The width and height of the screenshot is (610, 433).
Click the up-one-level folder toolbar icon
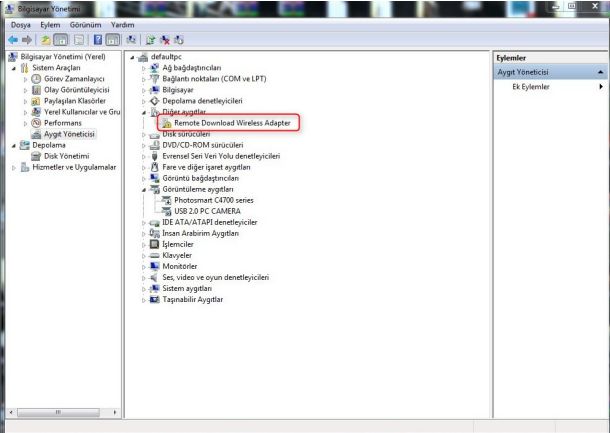pos(46,38)
